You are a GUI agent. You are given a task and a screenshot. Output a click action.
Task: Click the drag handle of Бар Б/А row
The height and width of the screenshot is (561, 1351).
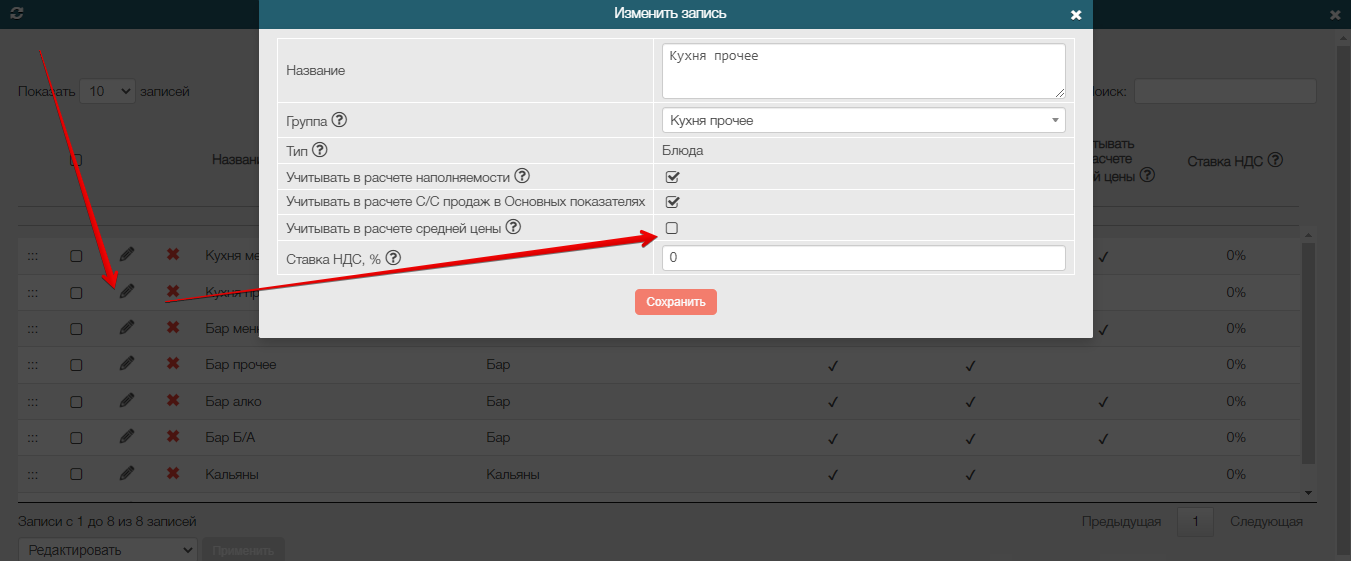33,438
